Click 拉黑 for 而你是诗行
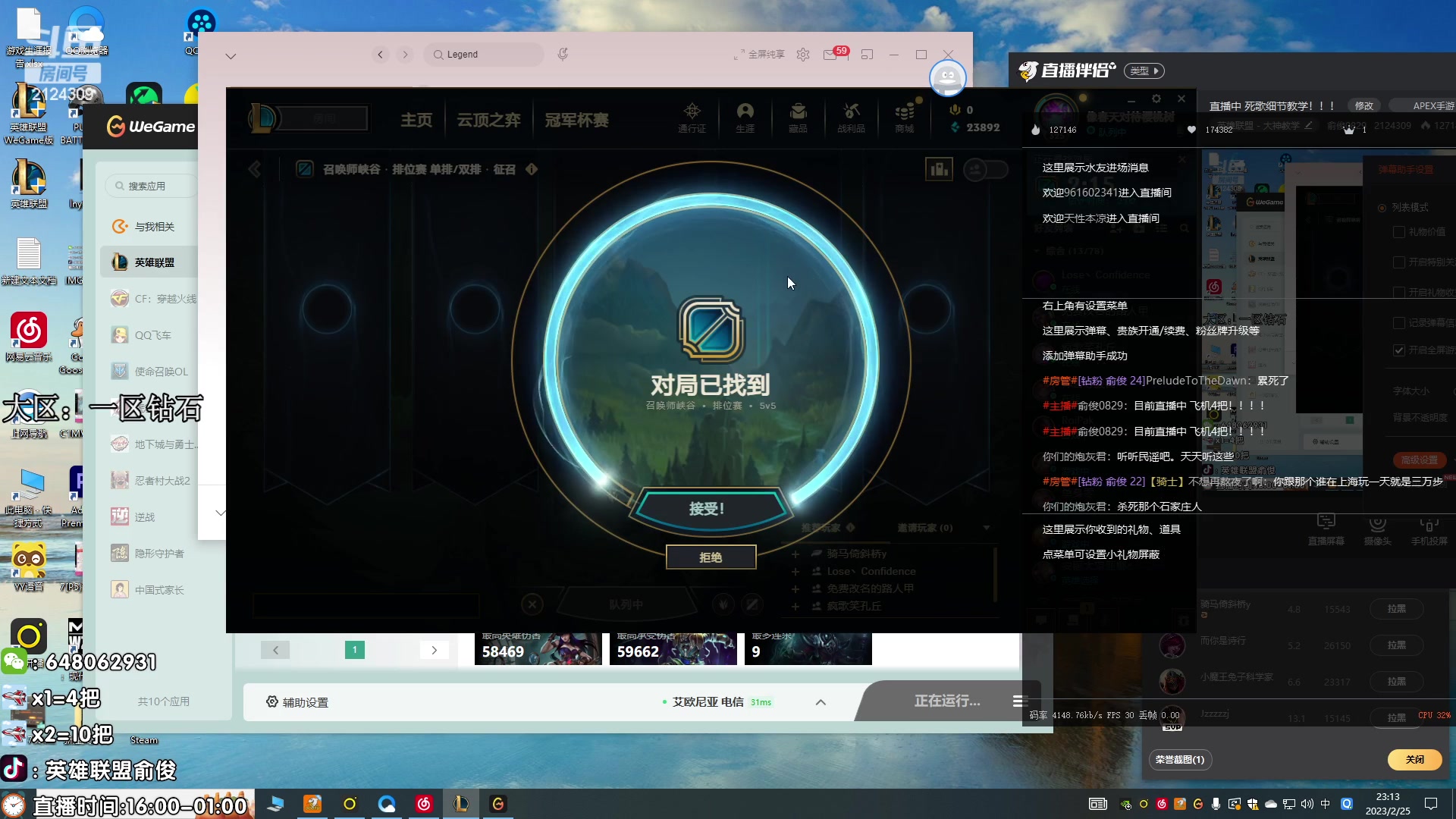1456x819 pixels. [x=1396, y=645]
